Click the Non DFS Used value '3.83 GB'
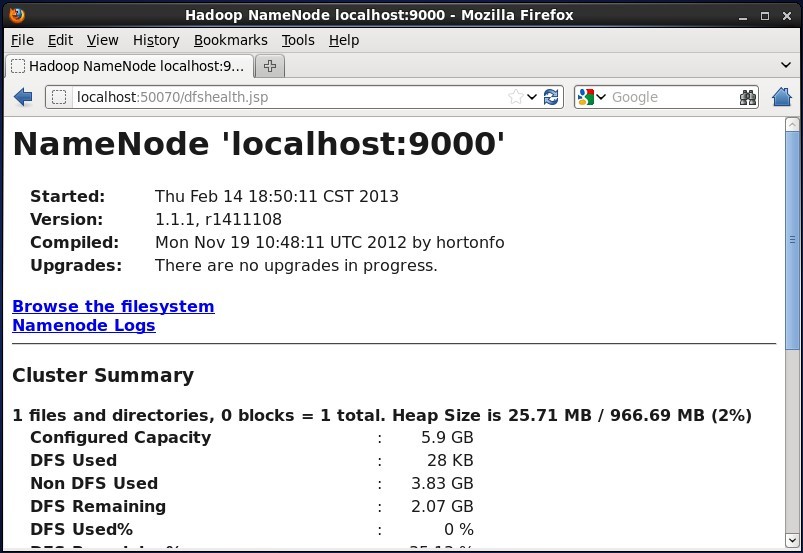The image size is (803, 553). click(x=442, y=483)
